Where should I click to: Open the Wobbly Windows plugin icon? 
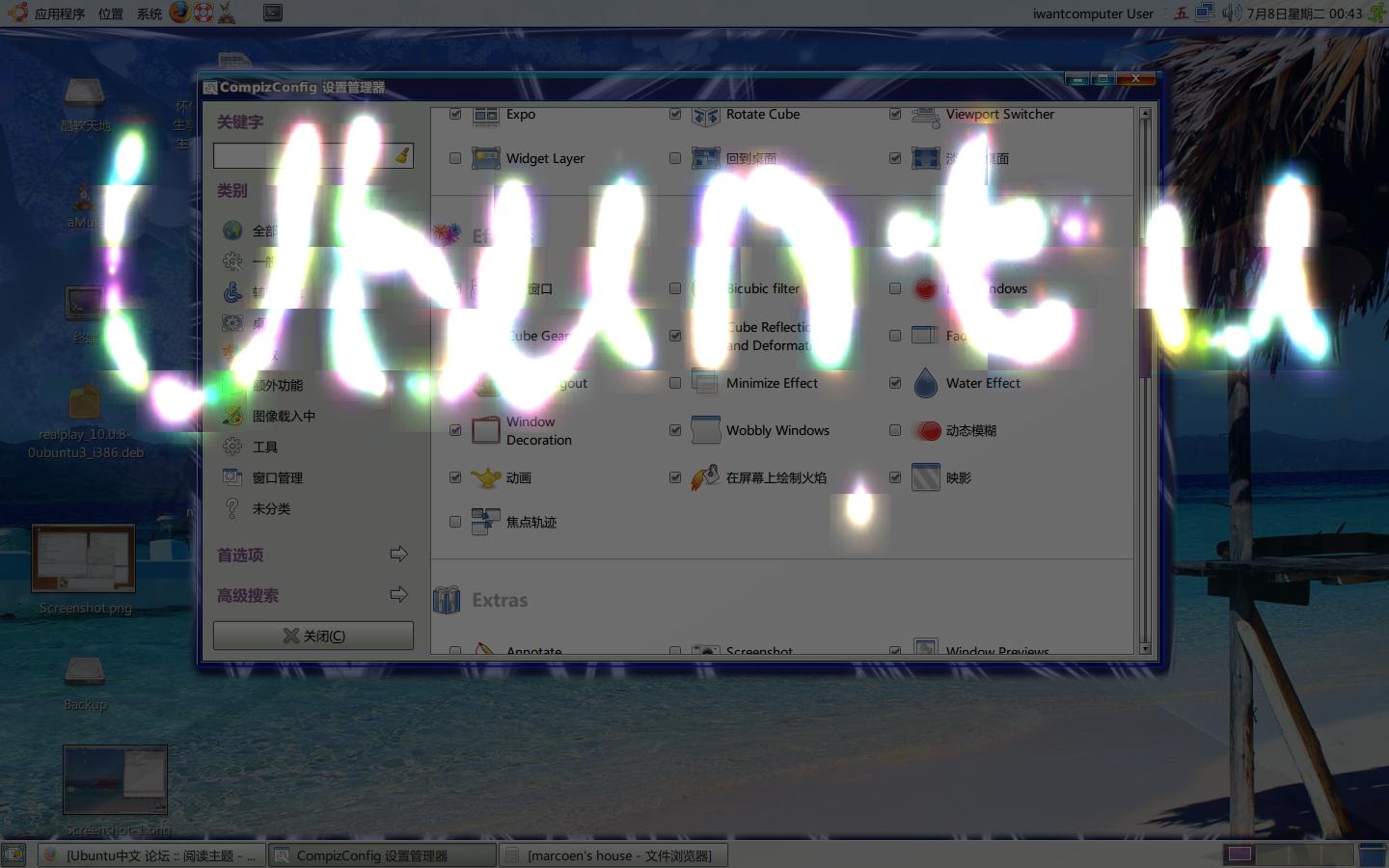tap(706, 430)
